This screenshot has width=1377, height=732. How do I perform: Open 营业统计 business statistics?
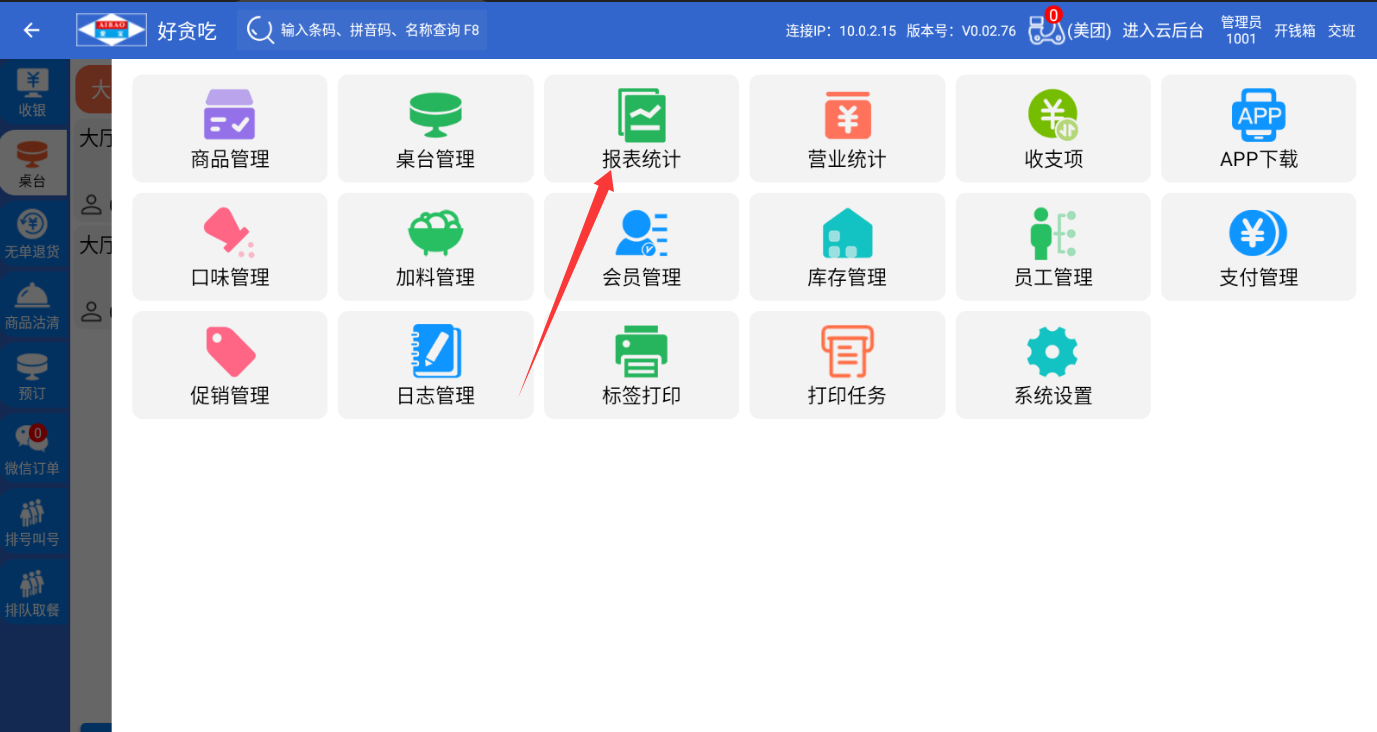point(847,116)
